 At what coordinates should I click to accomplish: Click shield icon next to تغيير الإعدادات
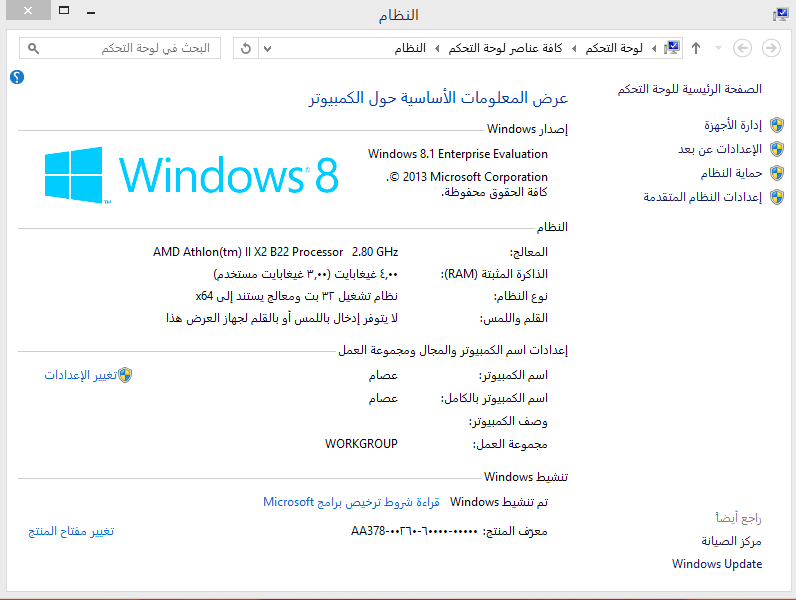pos(125,375)
